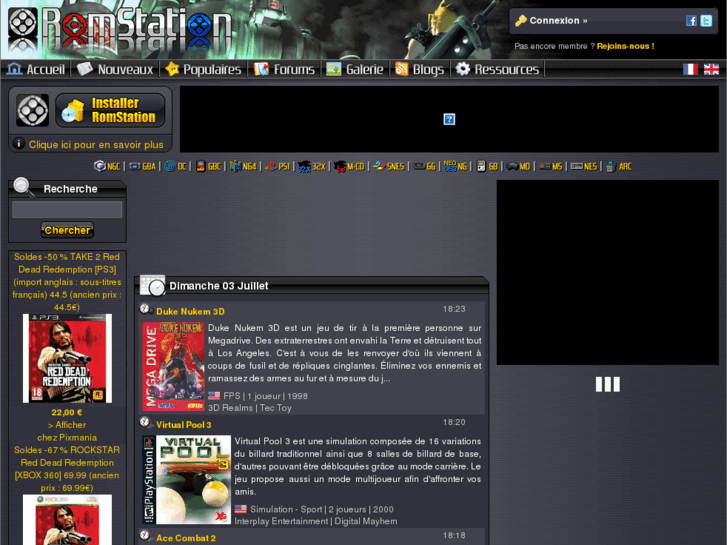The width and height of the screenshot is (727, 545).
Task: Click the calendar clock icon by Dimanche
Action: 153,285
